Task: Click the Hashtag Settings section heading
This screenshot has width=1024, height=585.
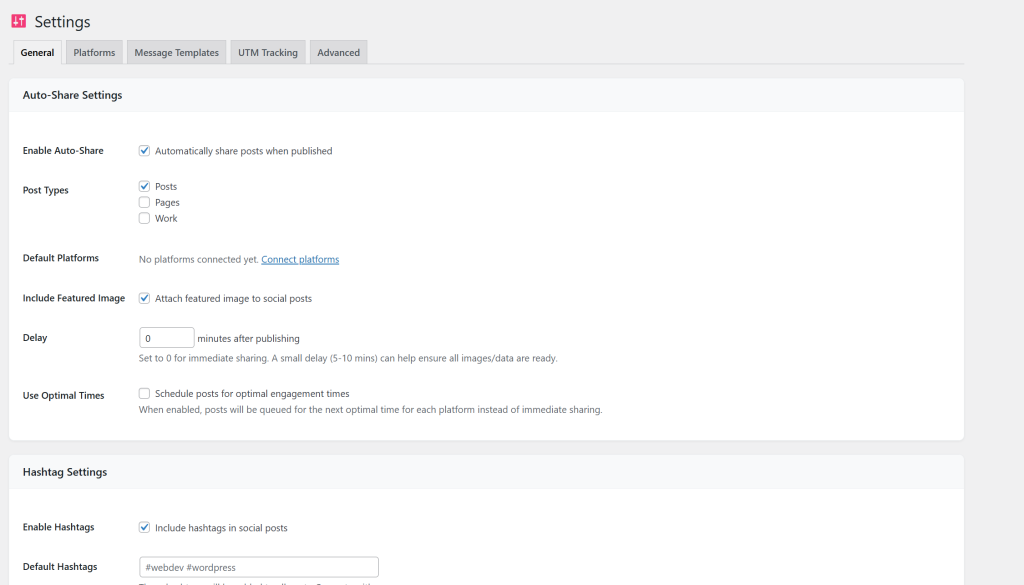Action: (x=65, y=472)
